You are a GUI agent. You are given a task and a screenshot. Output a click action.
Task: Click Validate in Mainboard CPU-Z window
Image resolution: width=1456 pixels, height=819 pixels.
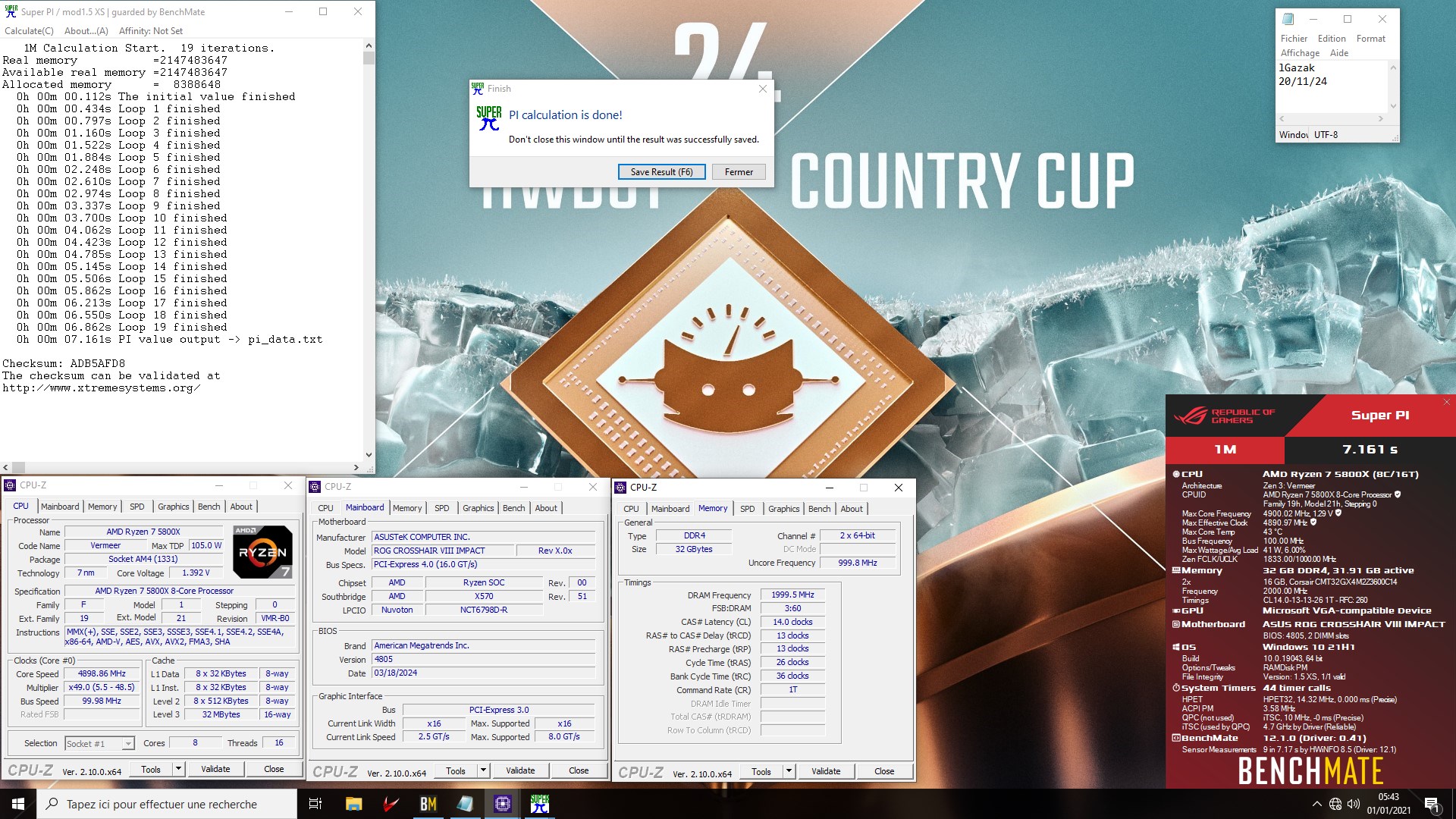520,770
